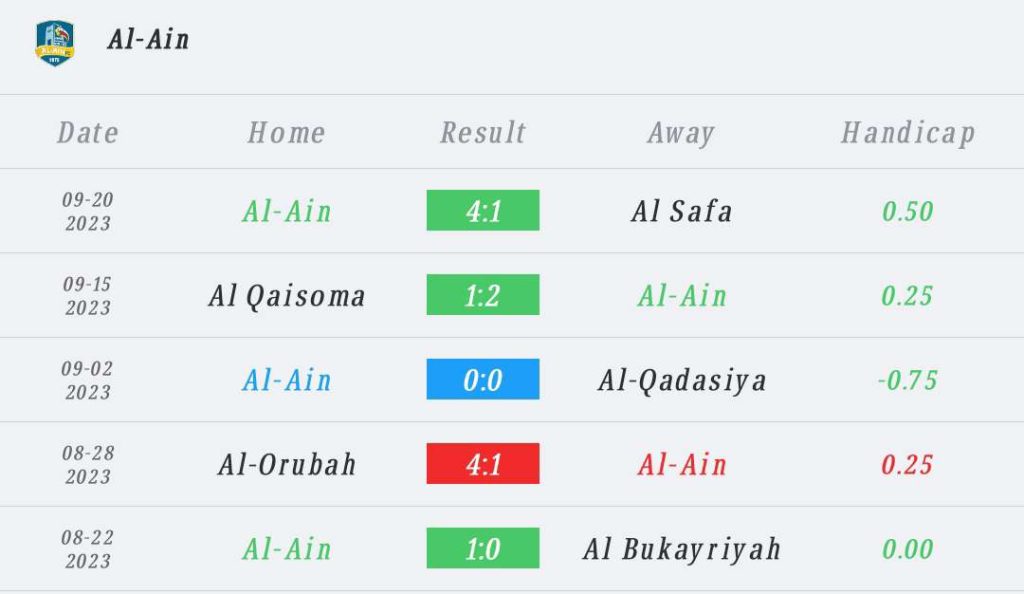This screenshot has height=594, width=1024.
Task: Select the Handicap column header
Action: (908, 133)
